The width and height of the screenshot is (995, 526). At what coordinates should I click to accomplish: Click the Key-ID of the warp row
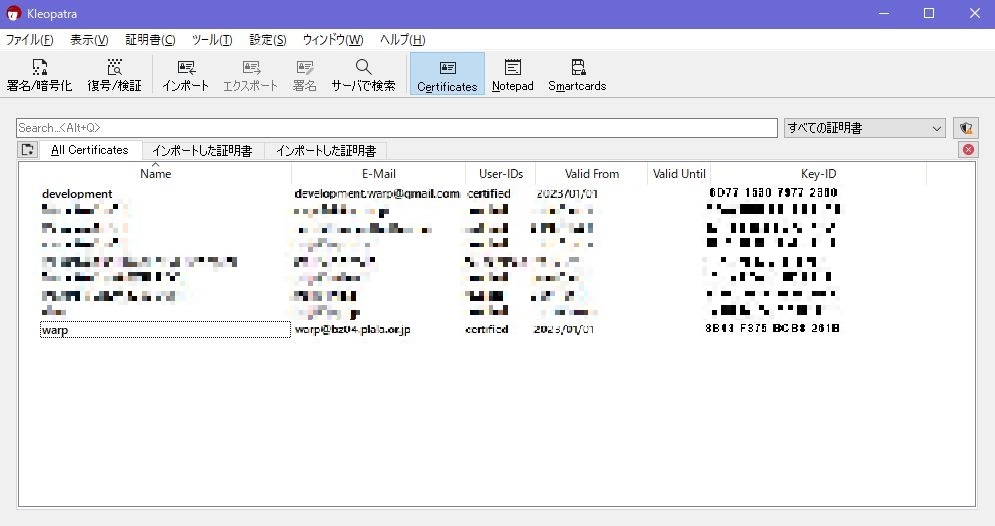(x=772, y=328)
